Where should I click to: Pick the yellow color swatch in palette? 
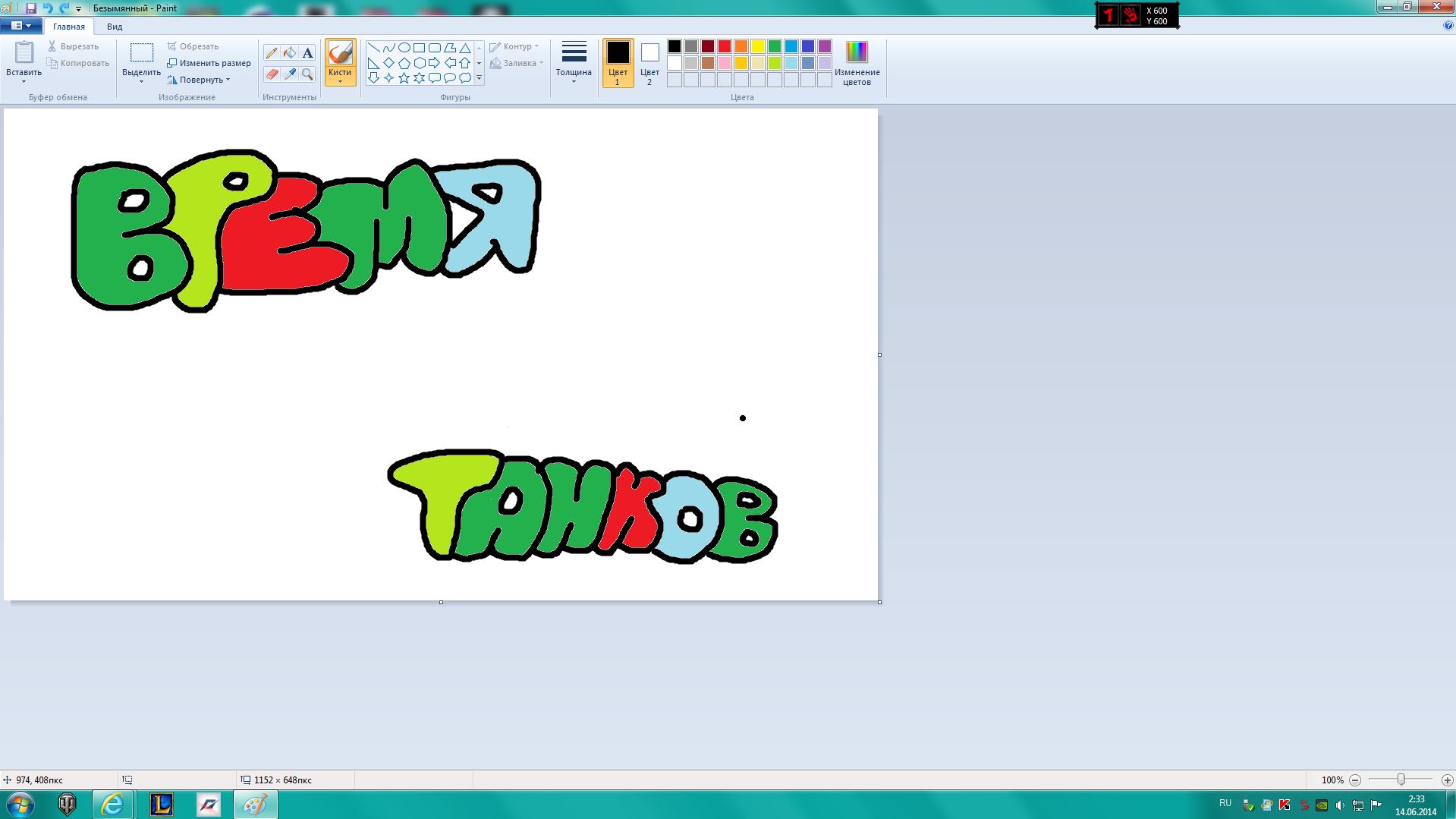click(758, 46)
